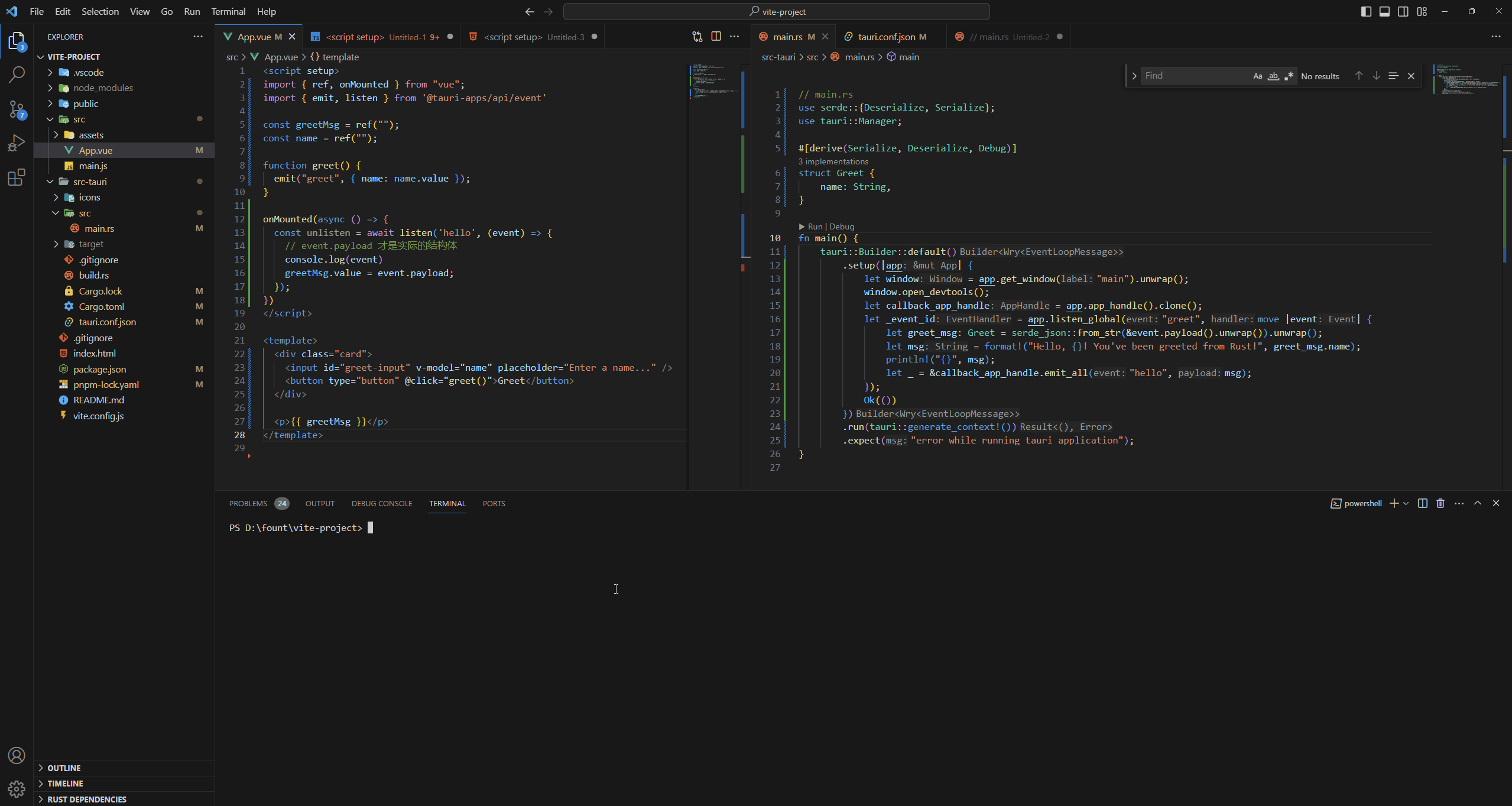Expand the OUTLINE section

(x=64, y=768)
